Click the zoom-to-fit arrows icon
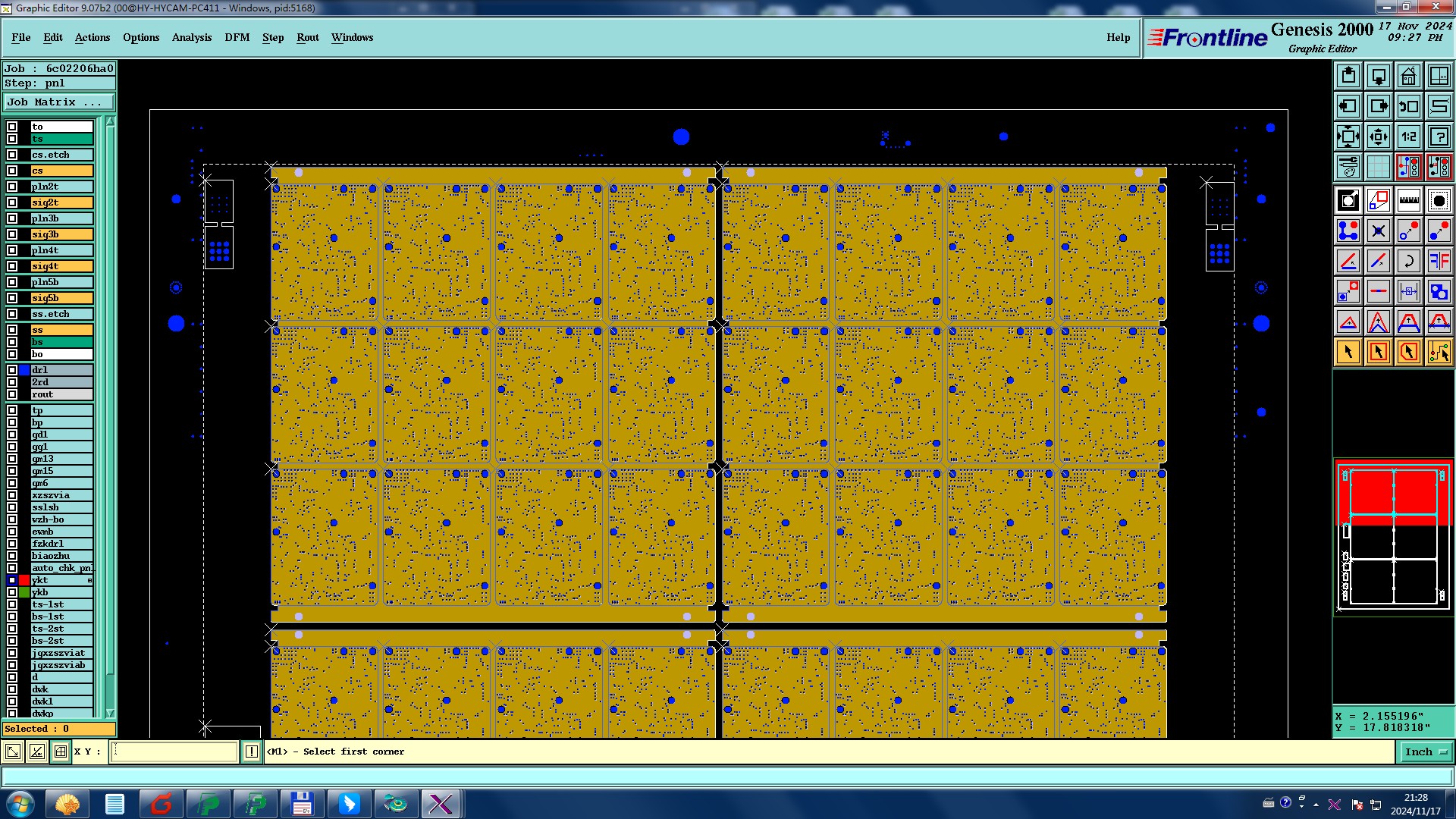This screenshot has height=819, width=1456. click(x=1348, y=136)
